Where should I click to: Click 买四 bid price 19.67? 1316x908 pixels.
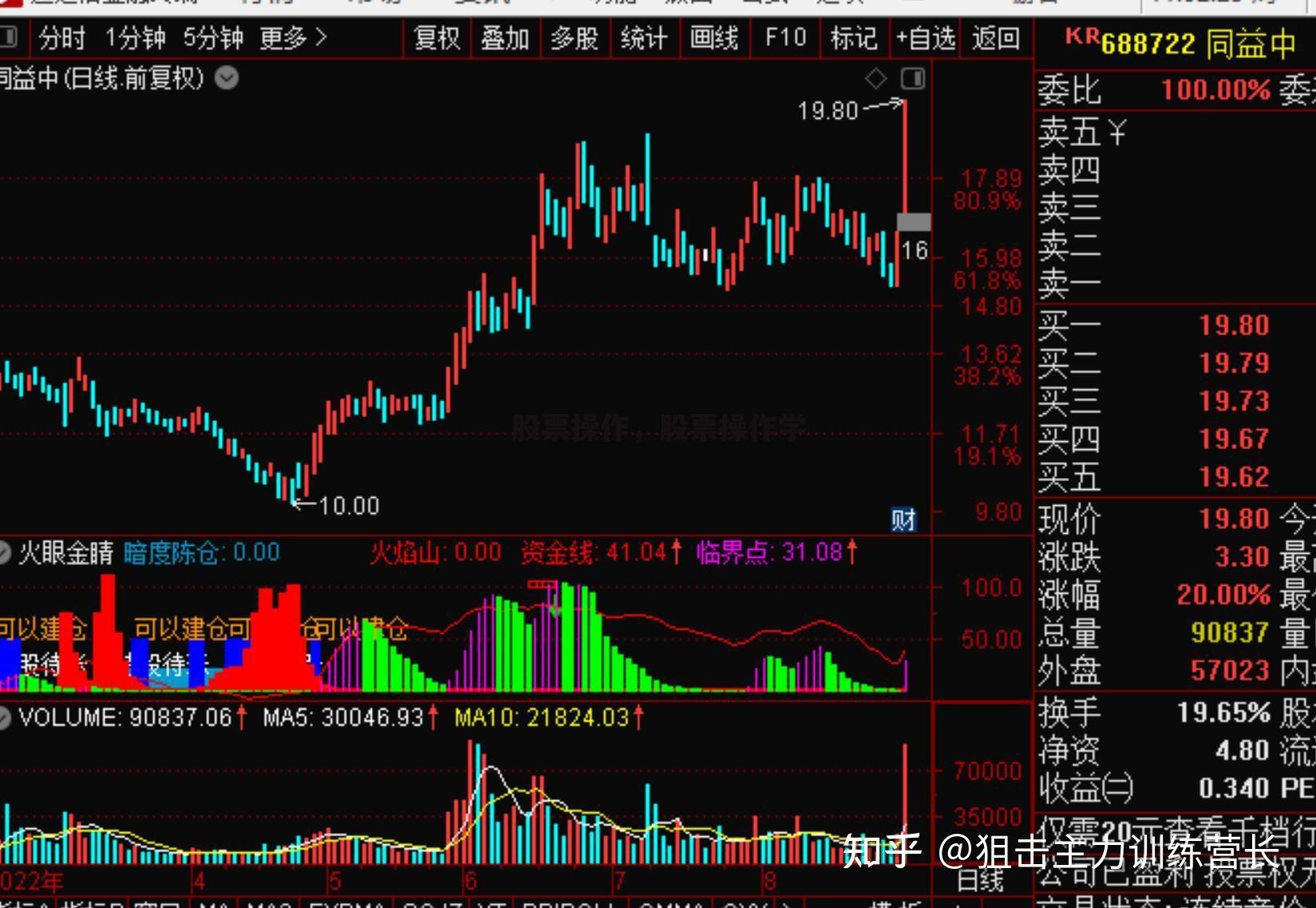(x=1234, y=439)
